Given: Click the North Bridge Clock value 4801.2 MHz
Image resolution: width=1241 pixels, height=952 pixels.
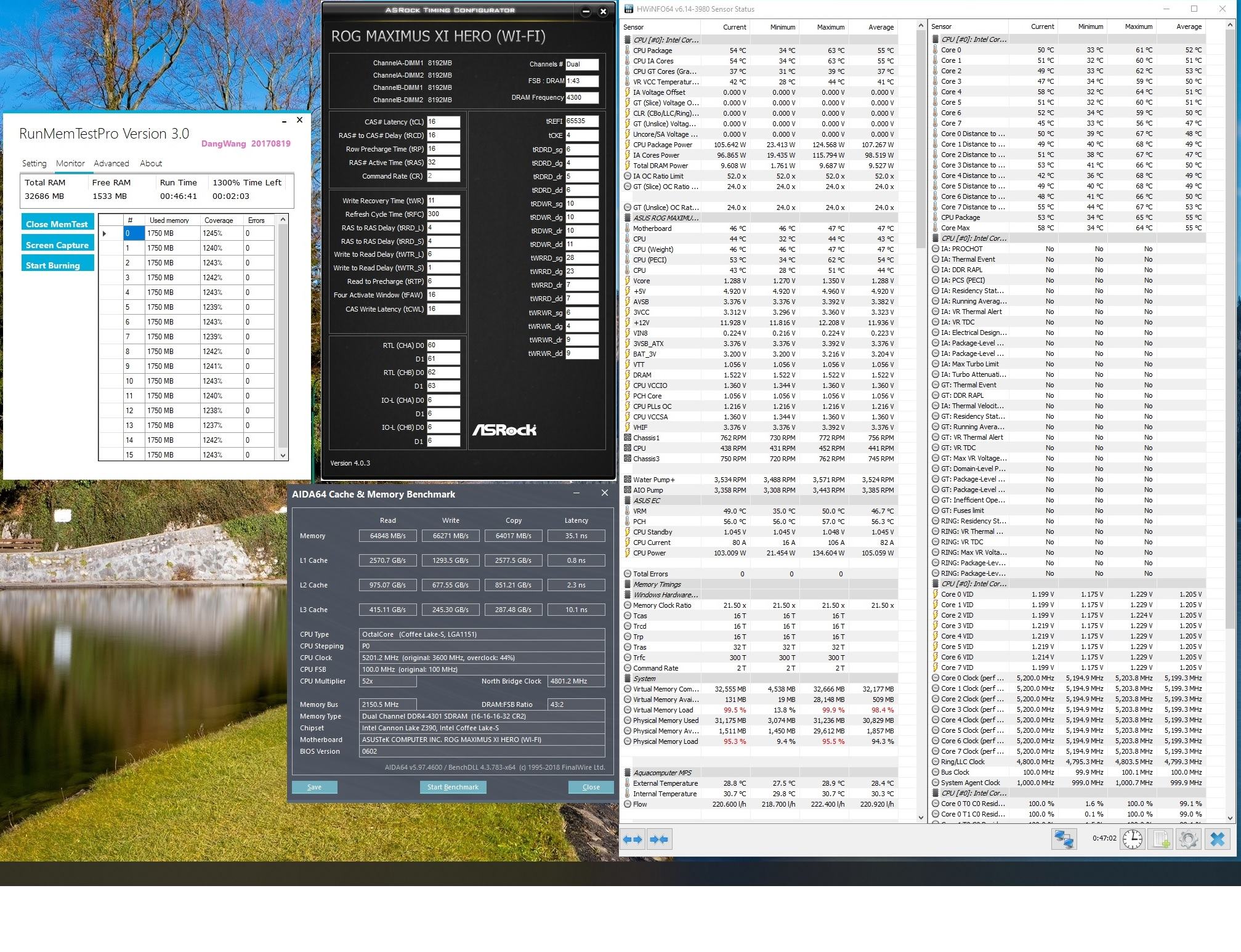Looking at the screenshot, I should tap(576, 681).
